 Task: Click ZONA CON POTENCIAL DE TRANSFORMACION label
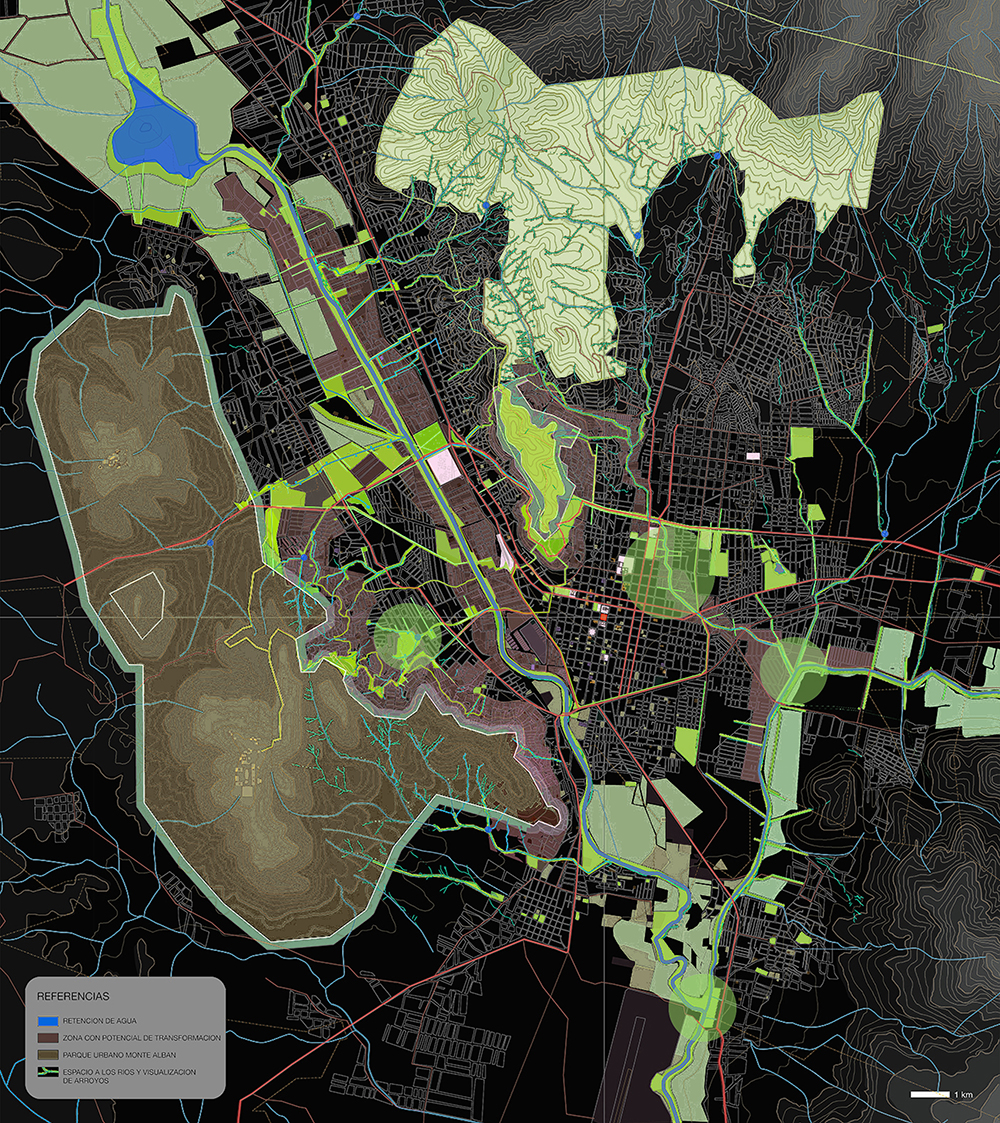(x=142, y=1038)
